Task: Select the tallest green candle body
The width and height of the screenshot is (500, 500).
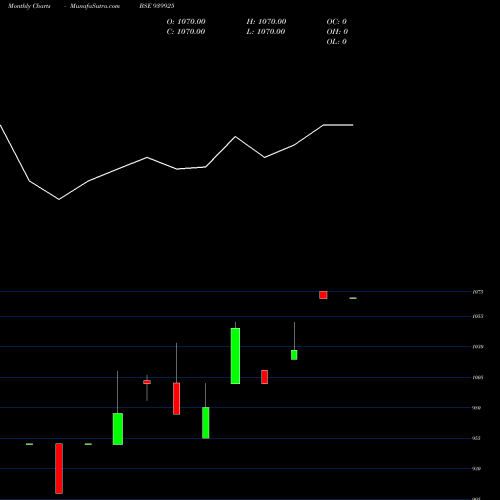Action: (x=235, y=356)
